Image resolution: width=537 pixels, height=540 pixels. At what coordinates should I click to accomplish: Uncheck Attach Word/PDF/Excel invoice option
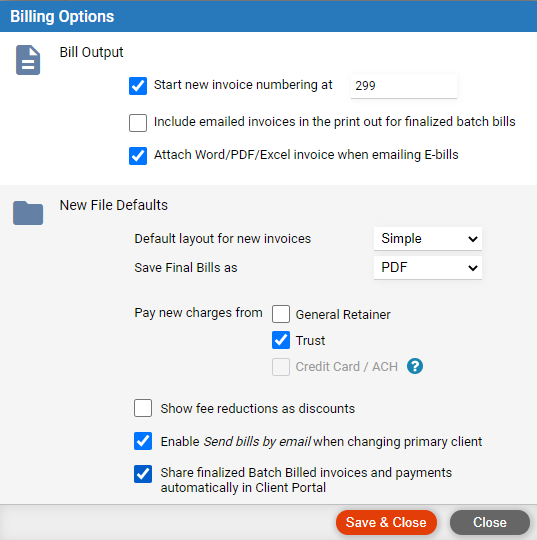click(138, 156)
